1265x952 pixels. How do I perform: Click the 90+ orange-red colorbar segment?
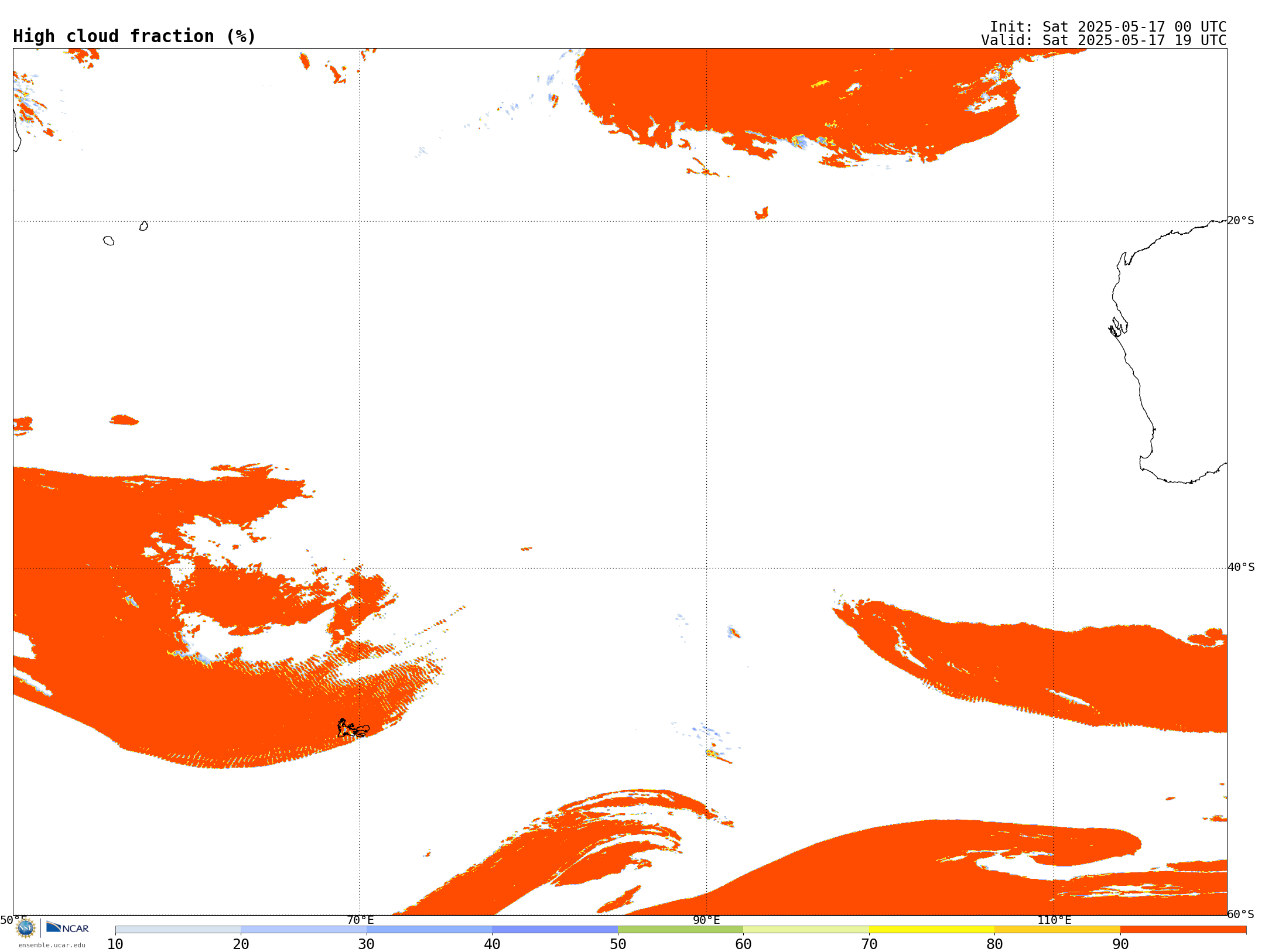click(1183, 930)
